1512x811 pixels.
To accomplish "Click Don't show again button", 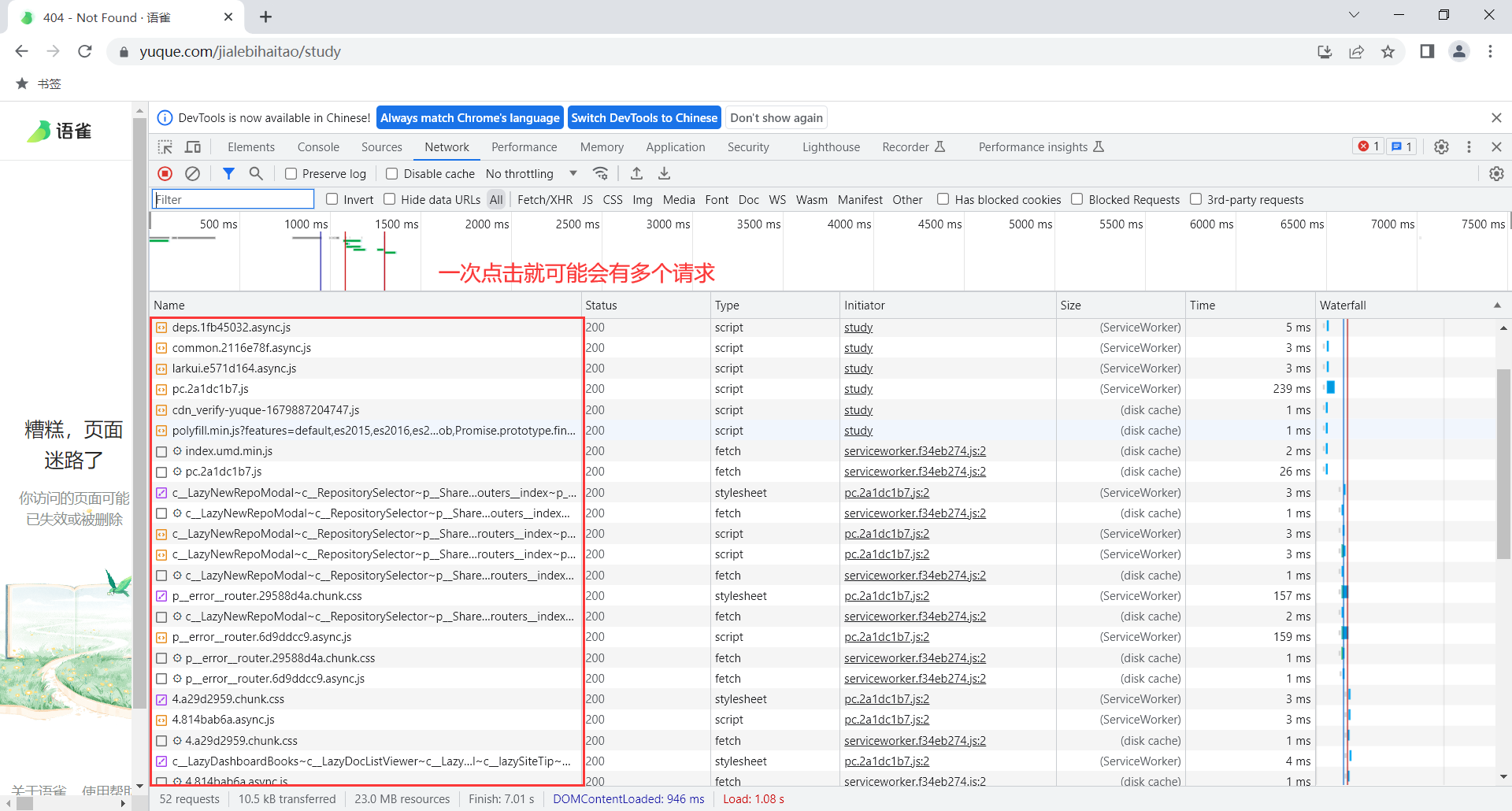I will pos(776,117).
